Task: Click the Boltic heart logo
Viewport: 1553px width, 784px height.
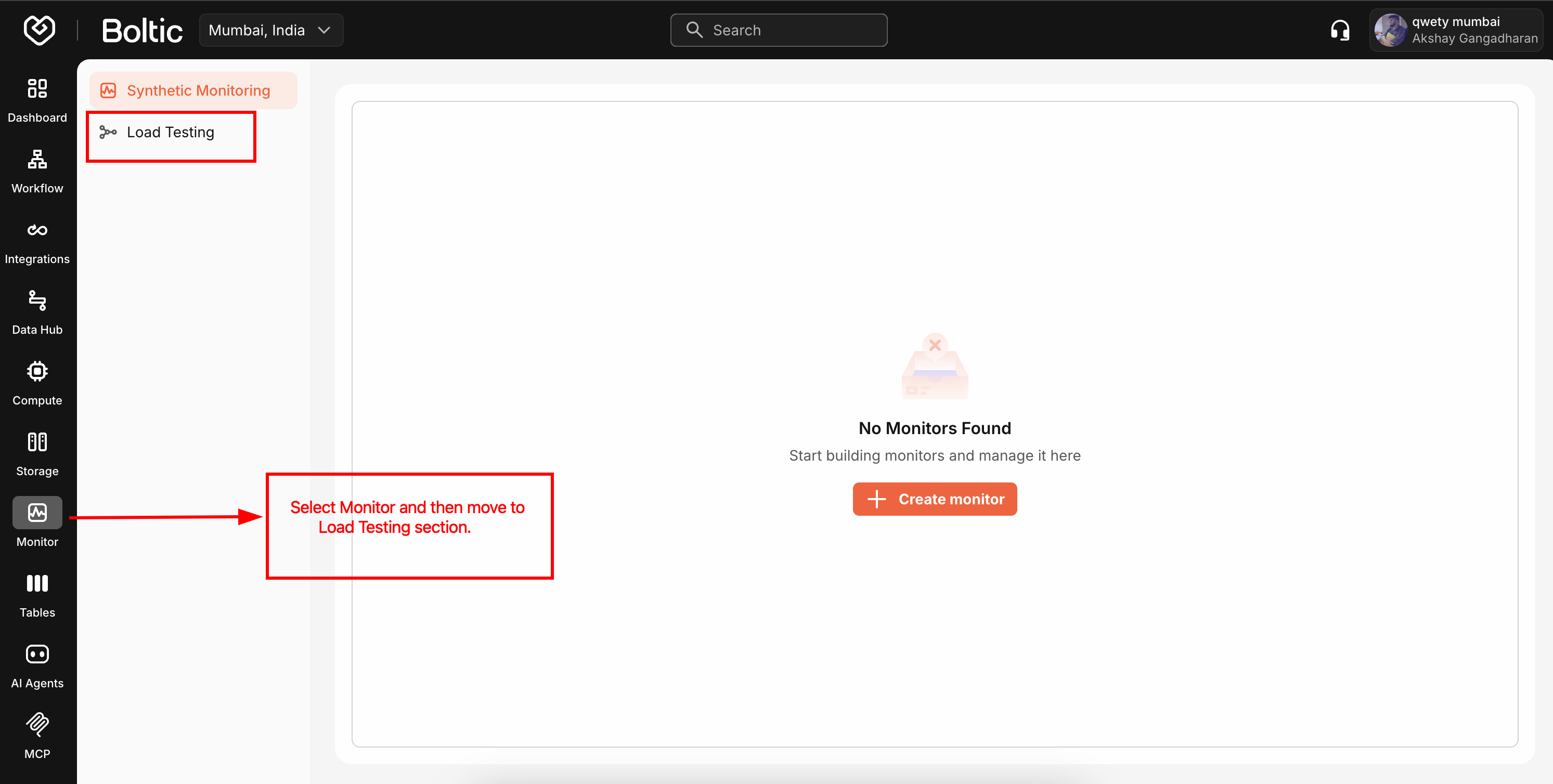Action: pos(38,30)
